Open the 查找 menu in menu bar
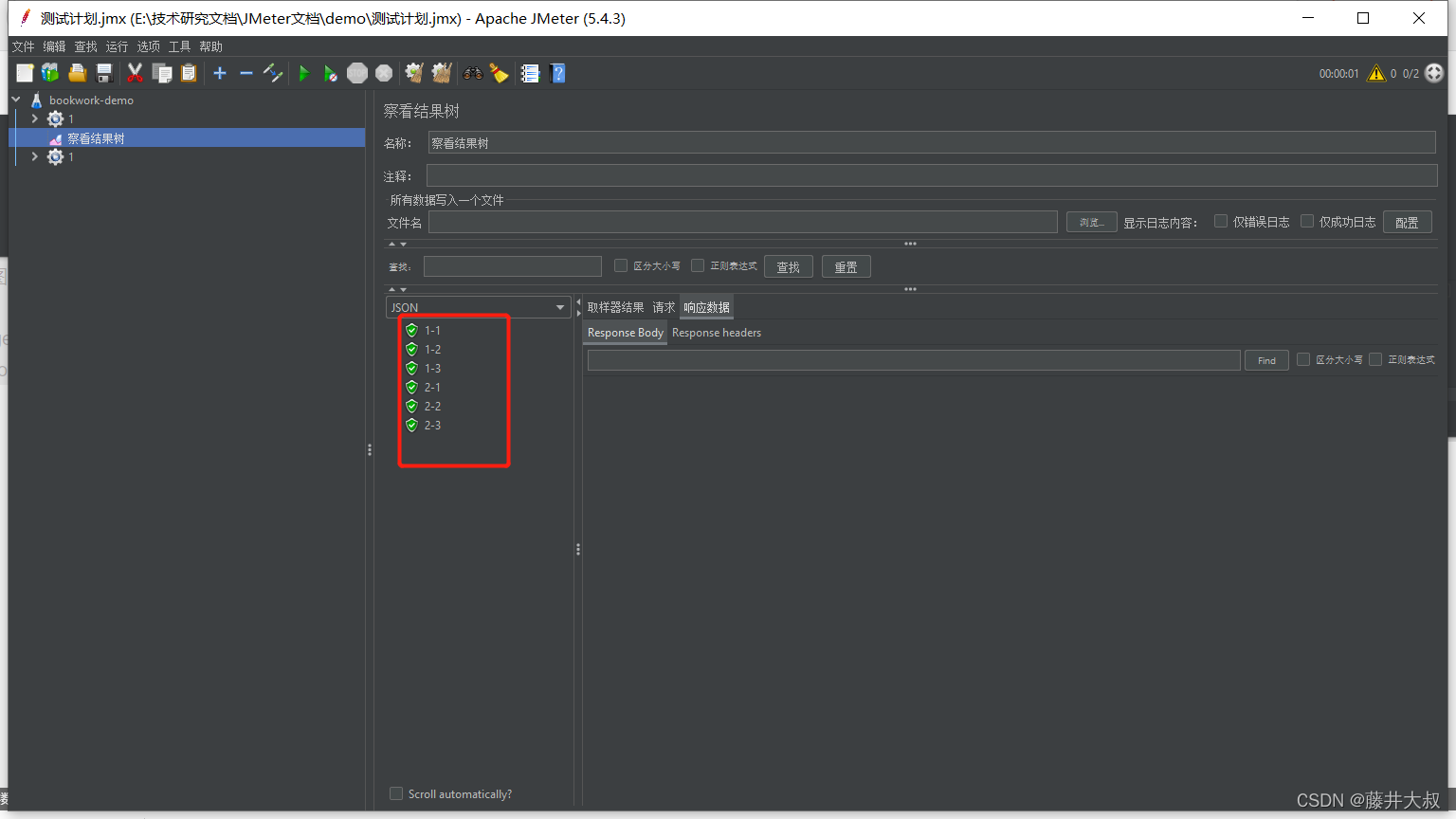The height and width of the screenshot is (819, 1456). coord(85,46)
